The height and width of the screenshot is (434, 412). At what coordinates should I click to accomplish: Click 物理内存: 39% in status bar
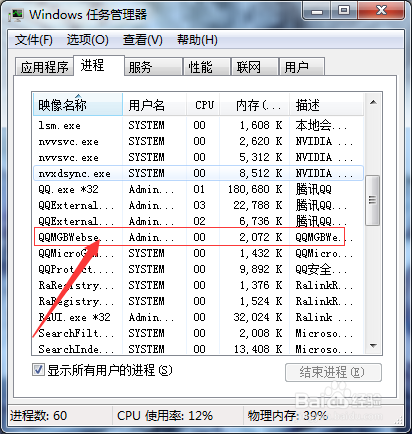coord(287,416)
